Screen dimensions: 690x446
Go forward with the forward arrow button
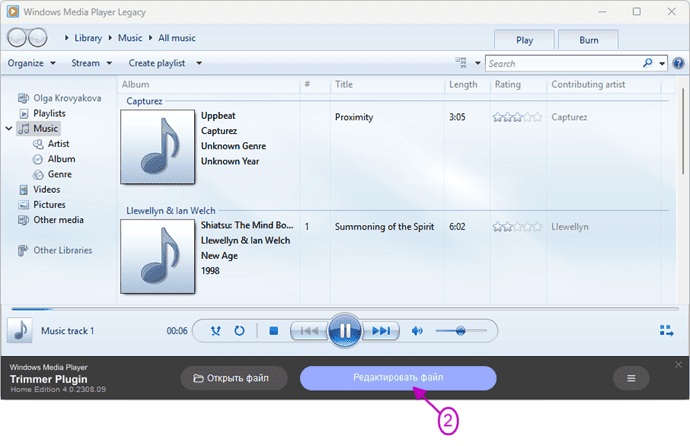point(37,37)
